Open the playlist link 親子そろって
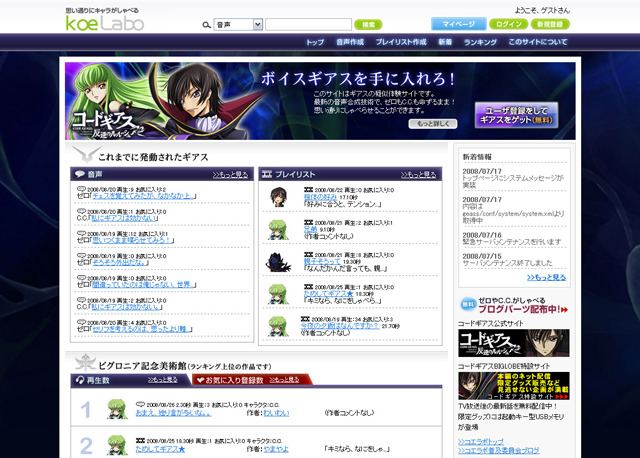 click(322, 261)
